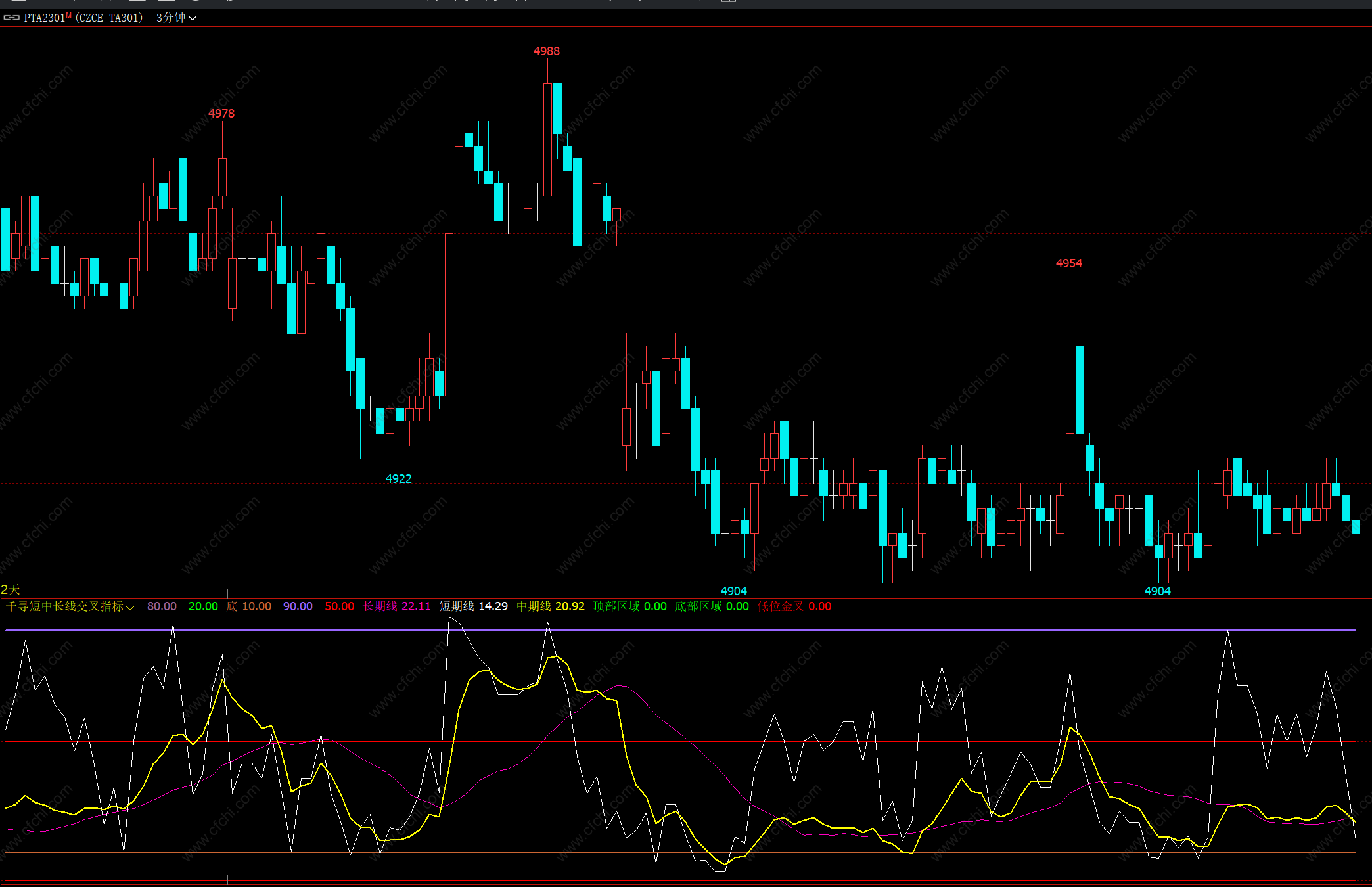Screen dimensions: 1372x887
Task: Click the 顶部区域 0.00 legend entry
Action: click(629, 606)
